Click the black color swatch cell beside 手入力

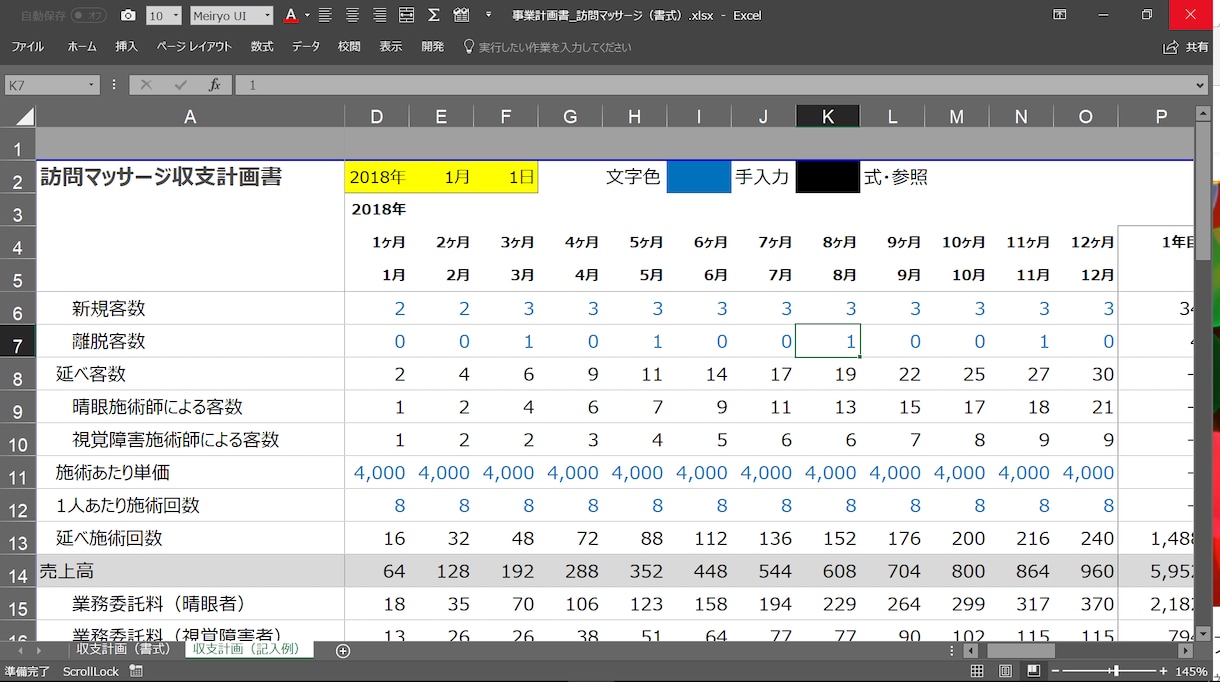(828, 177)
